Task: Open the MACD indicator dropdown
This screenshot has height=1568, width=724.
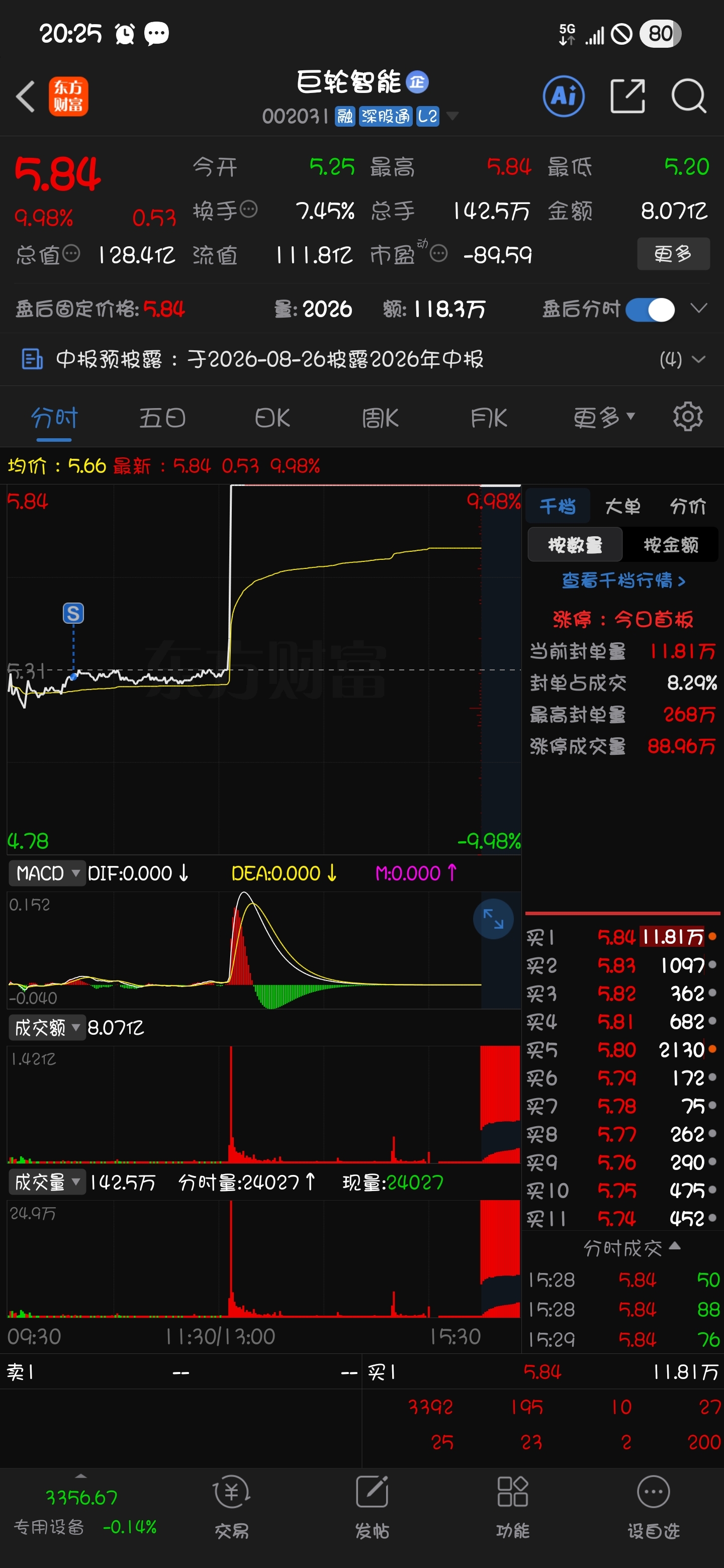Action: [x=47, y=873]
